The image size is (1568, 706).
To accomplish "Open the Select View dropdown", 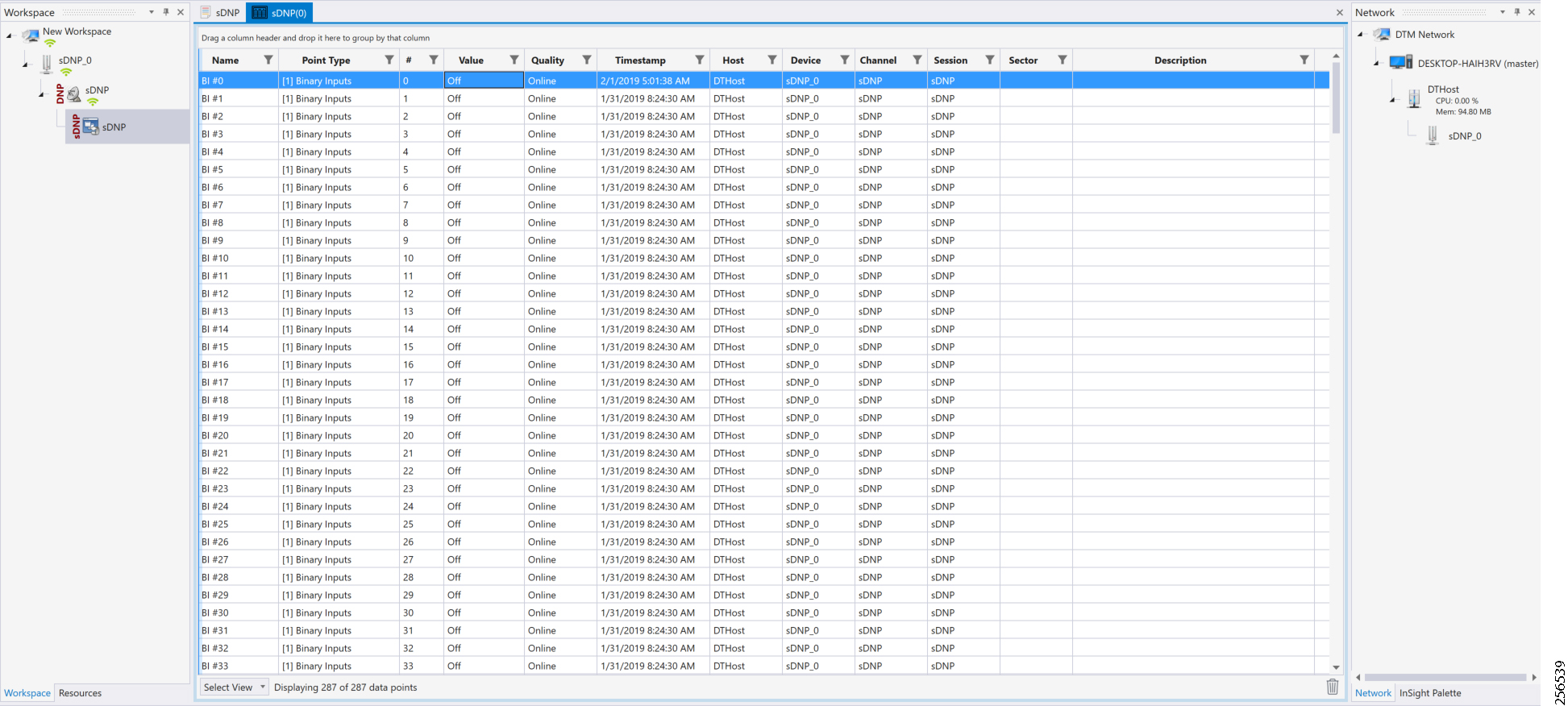I will [234, 687].
